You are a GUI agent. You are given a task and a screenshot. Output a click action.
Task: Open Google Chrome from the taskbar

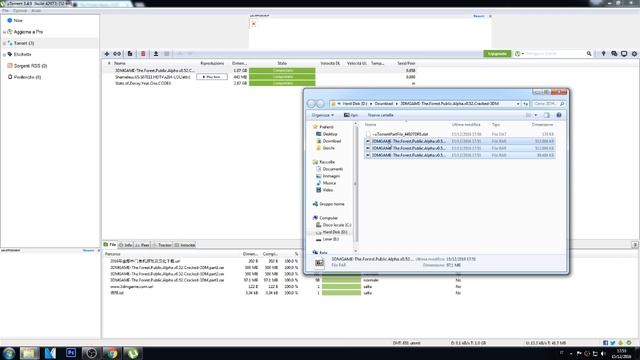[x=112, y=353]
